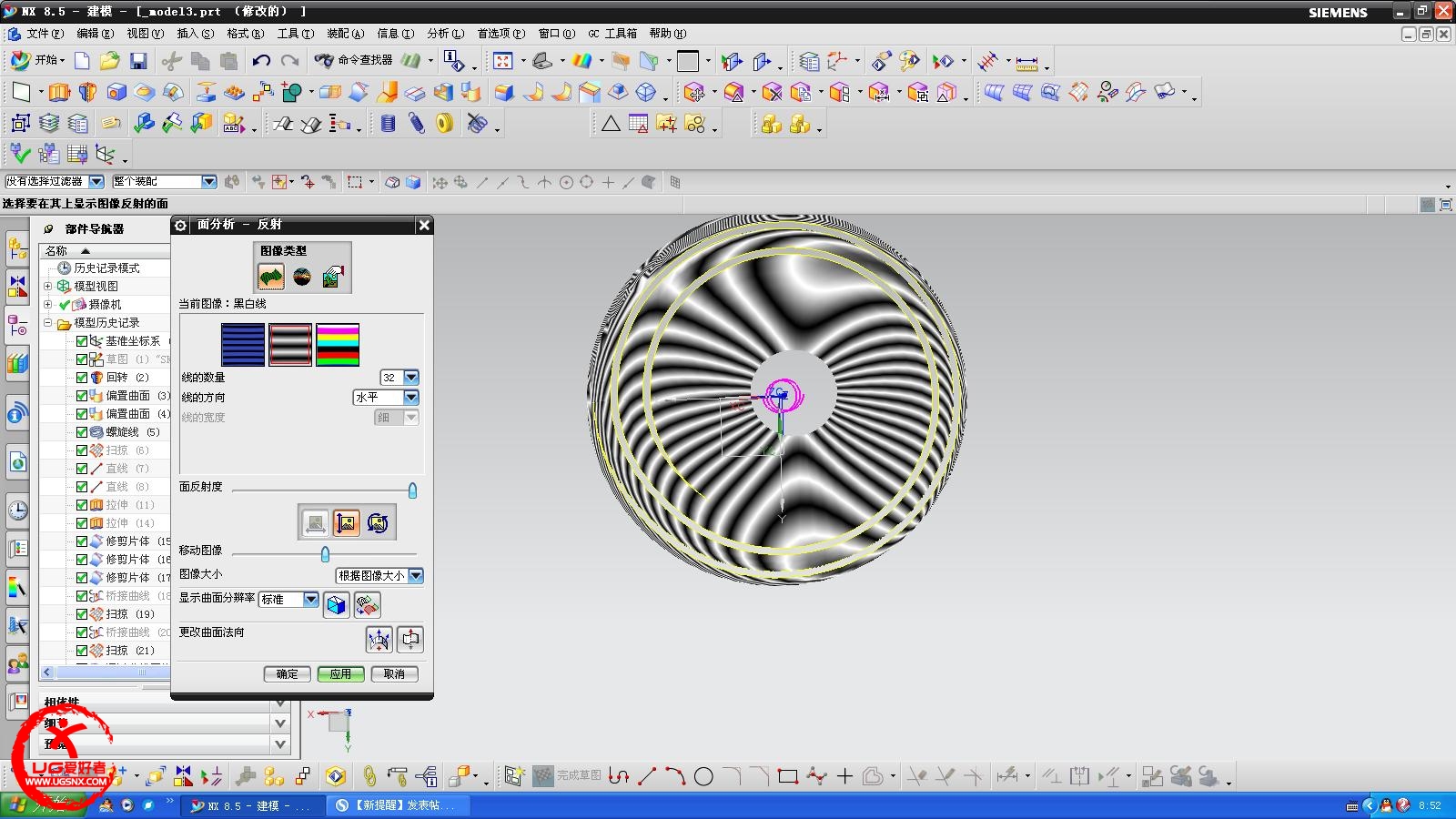Click the Fit view icon in top toolbar

pos(503,61)
